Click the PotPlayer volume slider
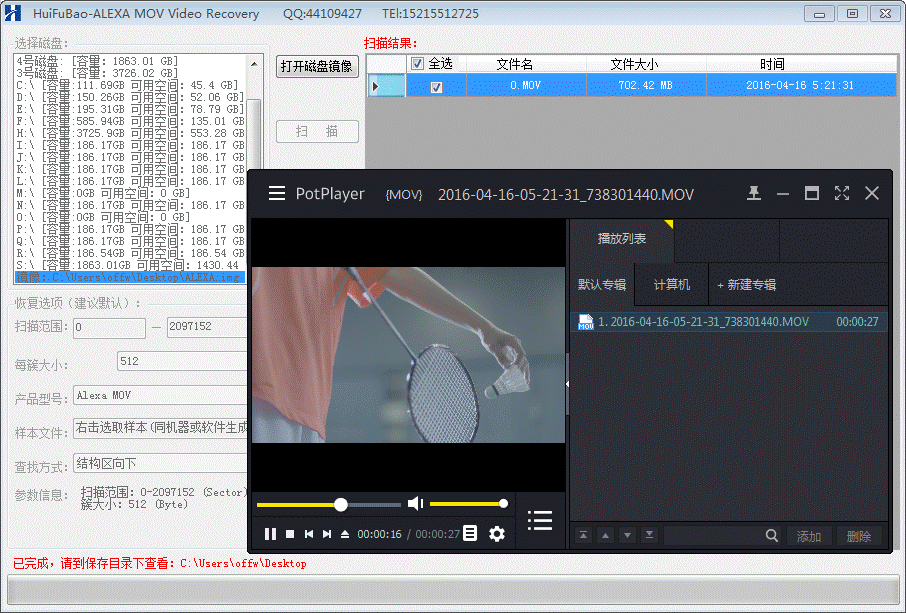Viewport: 906px width, 613px height. coord(469,504)
